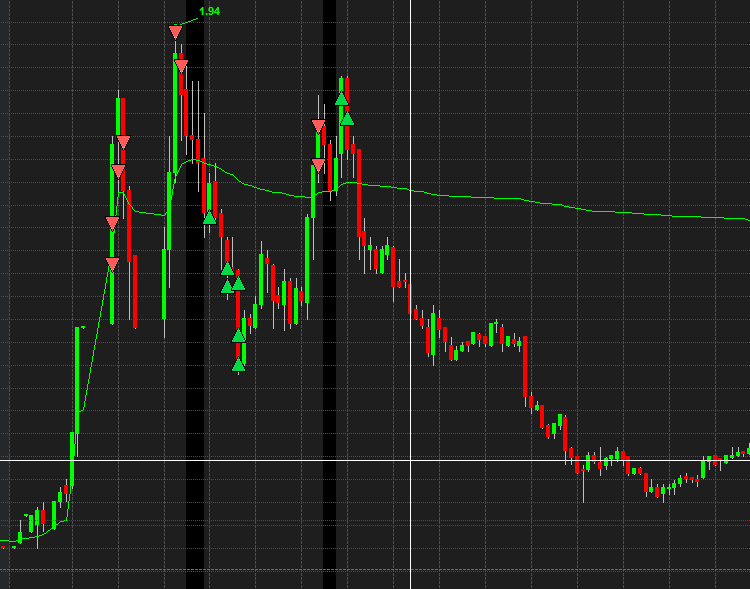Select the upper red sell triangle on third spike
Viewport: 750px width, 589px height.
pos(319,126)
